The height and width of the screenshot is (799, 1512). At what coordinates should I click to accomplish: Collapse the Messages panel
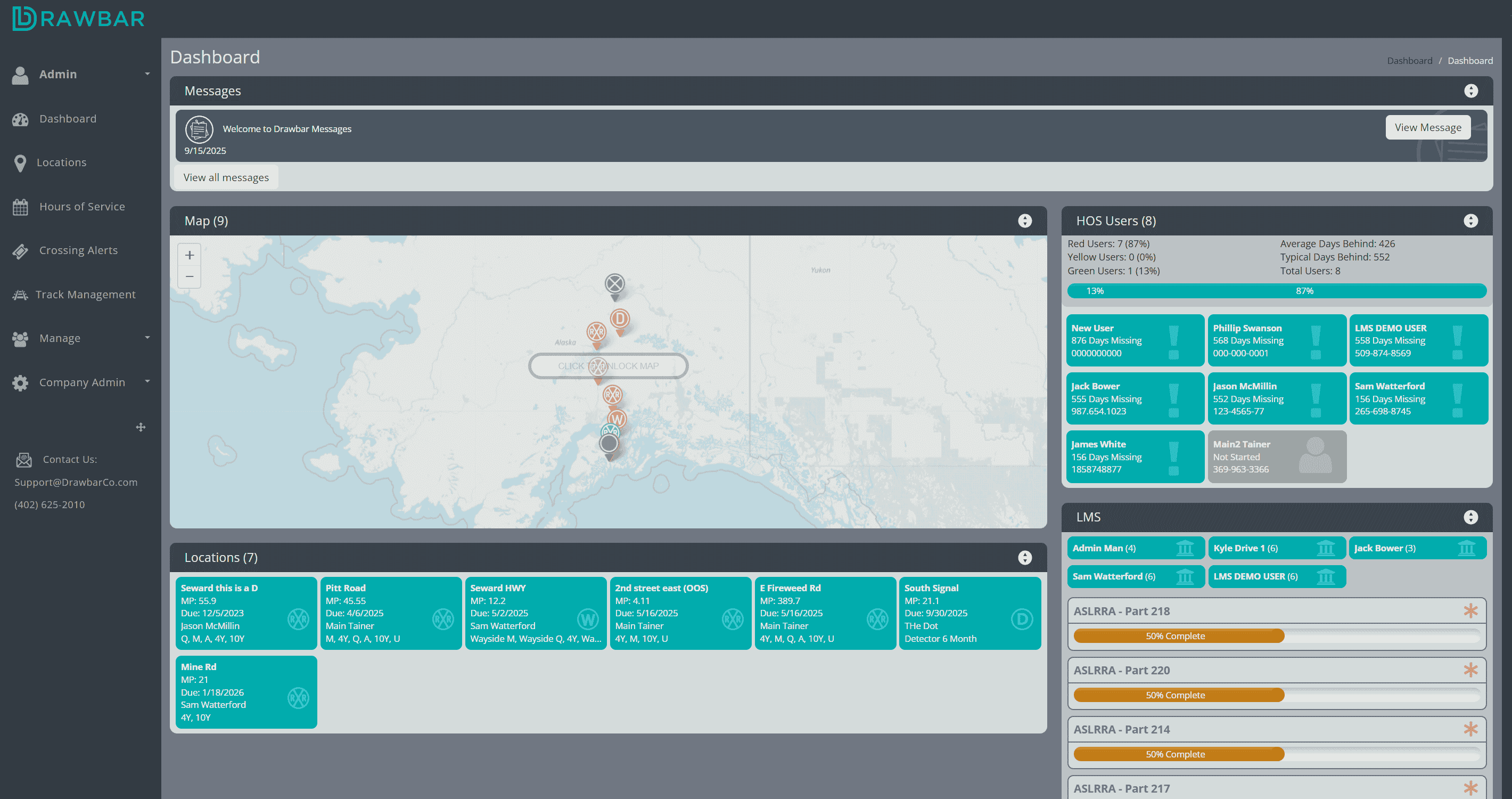point(1470,91)
